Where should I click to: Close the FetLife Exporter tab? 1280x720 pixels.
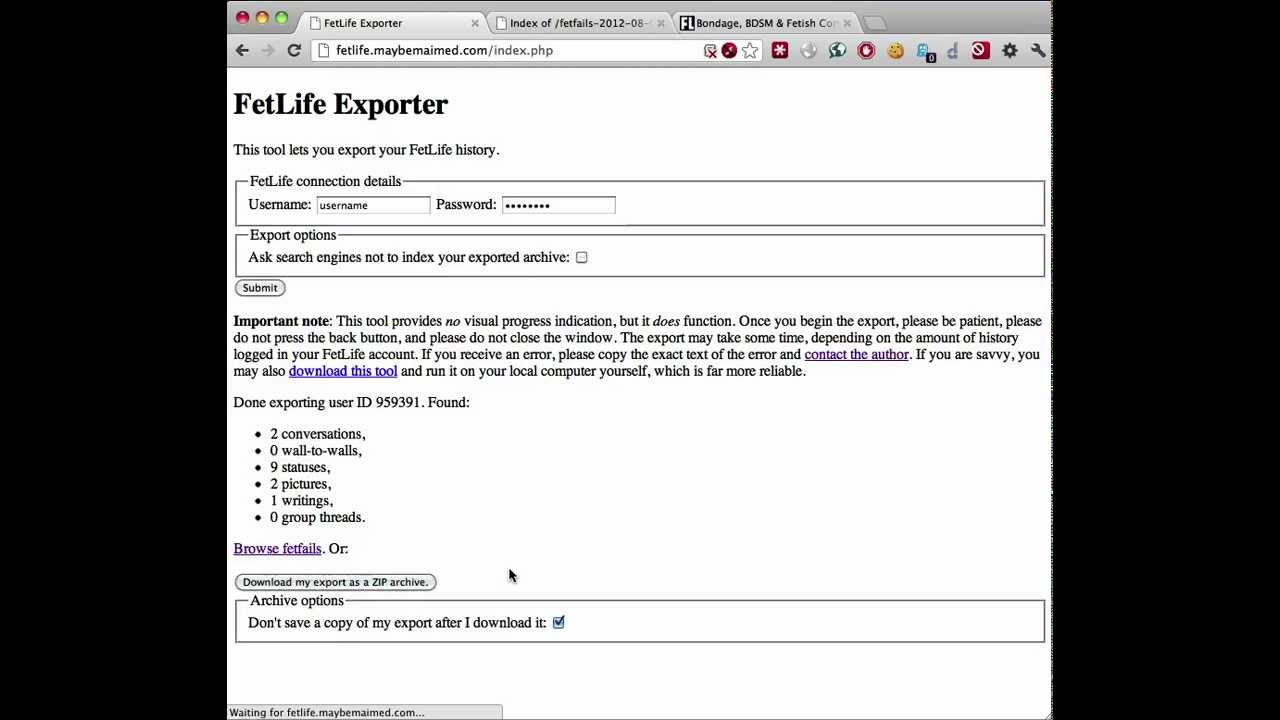pos(475,23)
